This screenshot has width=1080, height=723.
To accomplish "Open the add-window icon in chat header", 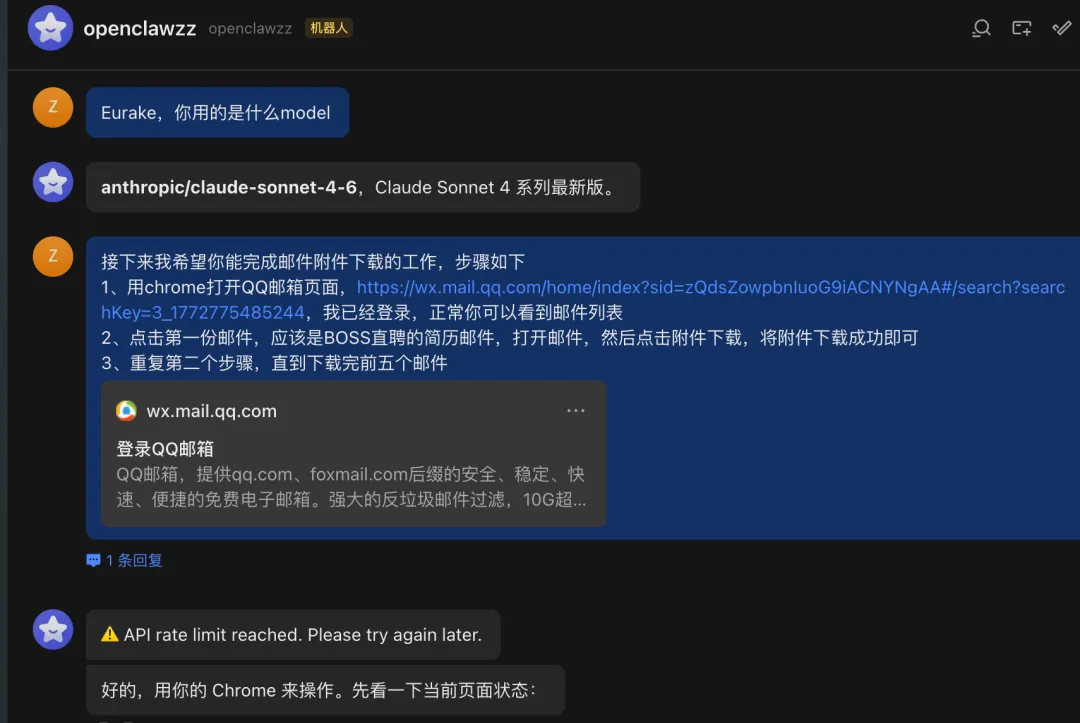I will coord(1021,28).
